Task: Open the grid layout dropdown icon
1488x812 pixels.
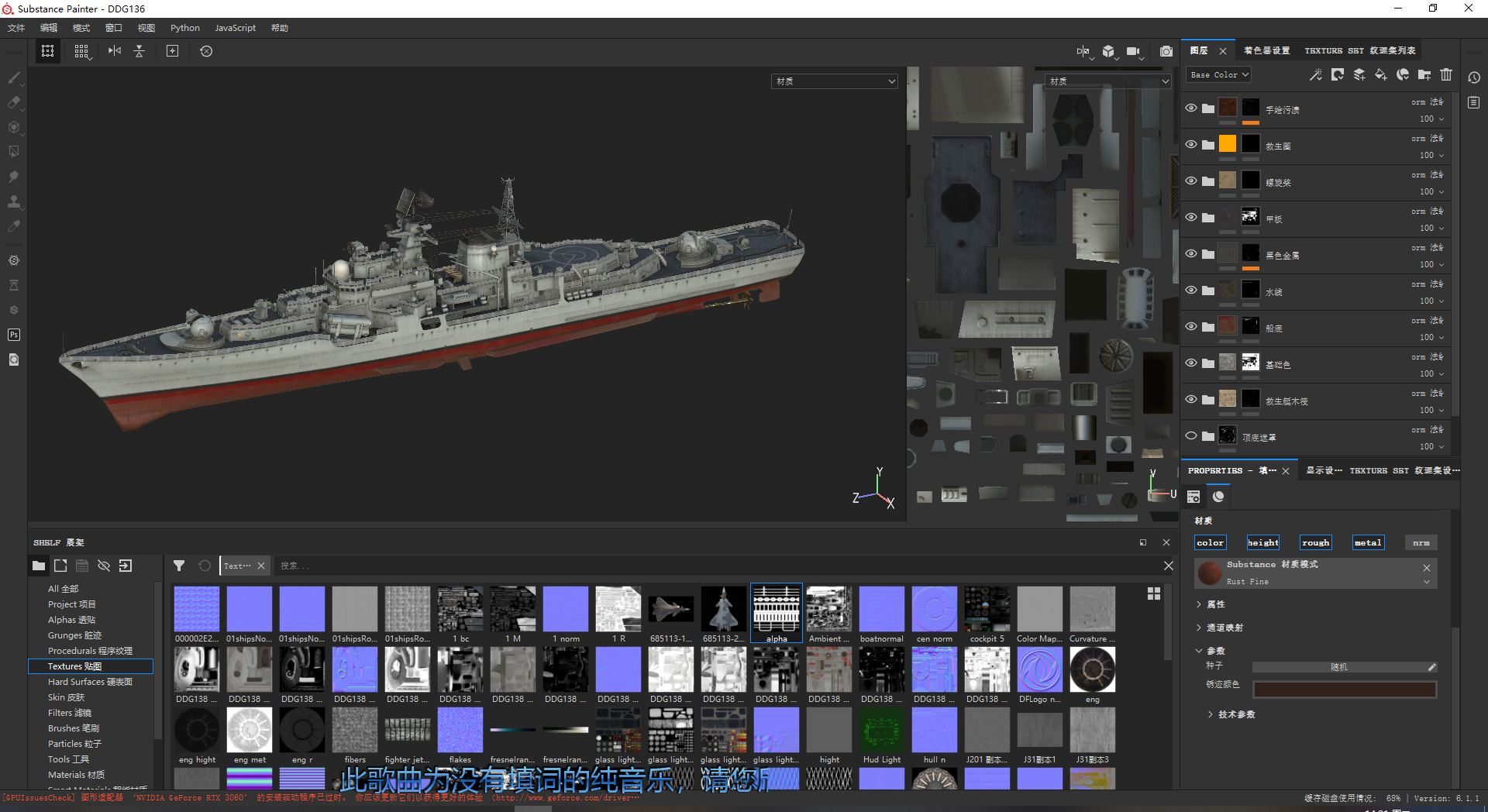Action: tap(81, 51)
